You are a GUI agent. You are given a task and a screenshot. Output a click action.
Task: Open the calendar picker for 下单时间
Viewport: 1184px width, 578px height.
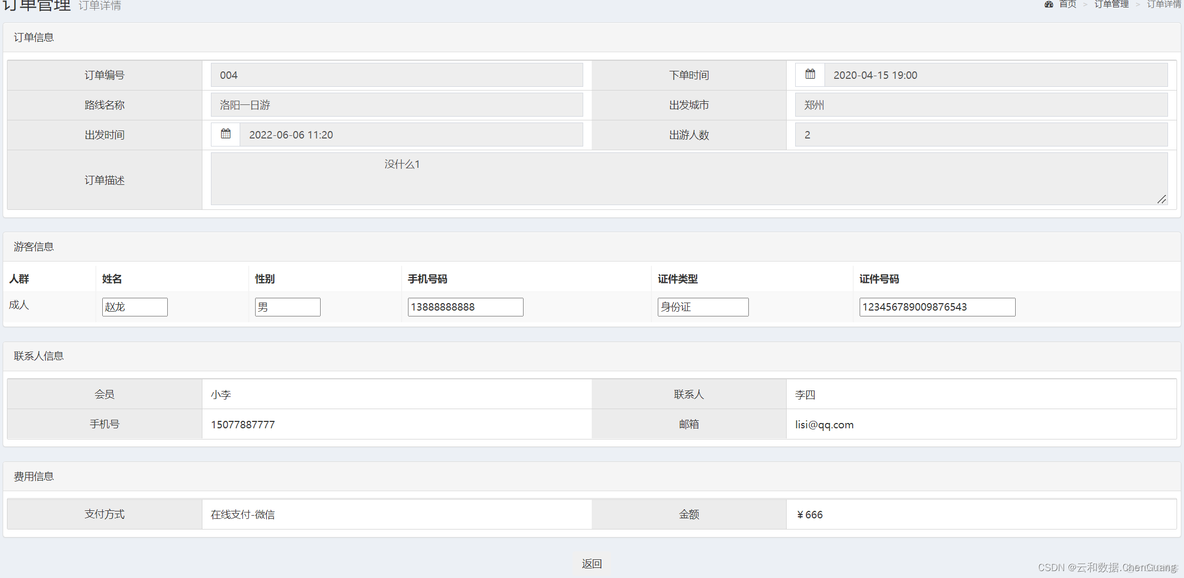(x=809, y=74)
